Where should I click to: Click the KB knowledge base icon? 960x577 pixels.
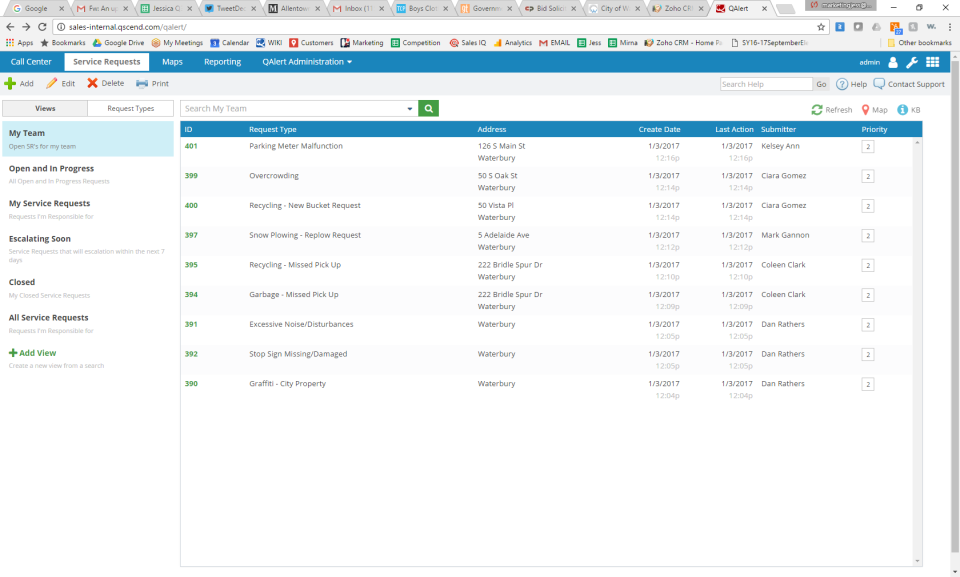[x=905, y=110]
